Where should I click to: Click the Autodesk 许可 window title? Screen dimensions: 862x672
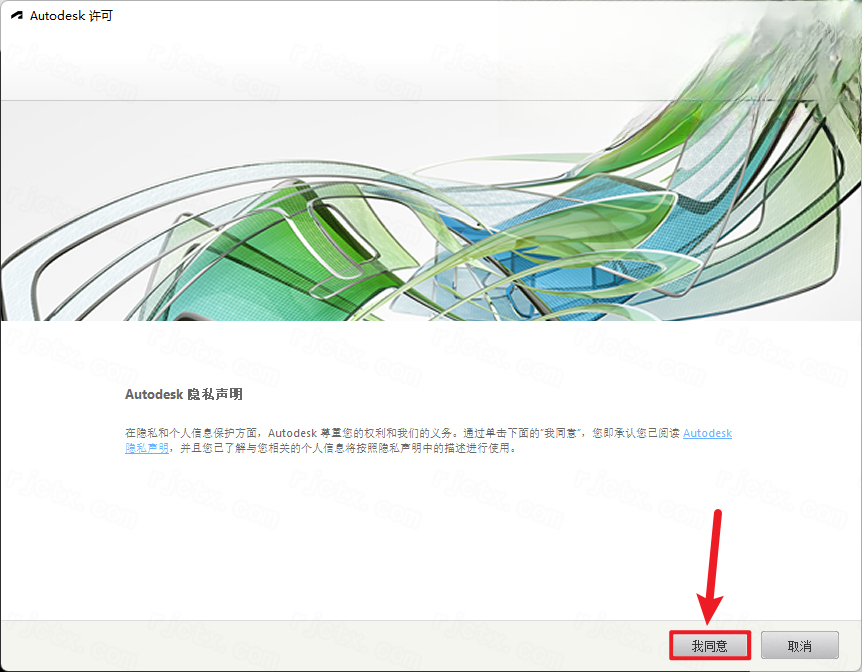click(71, 16)
